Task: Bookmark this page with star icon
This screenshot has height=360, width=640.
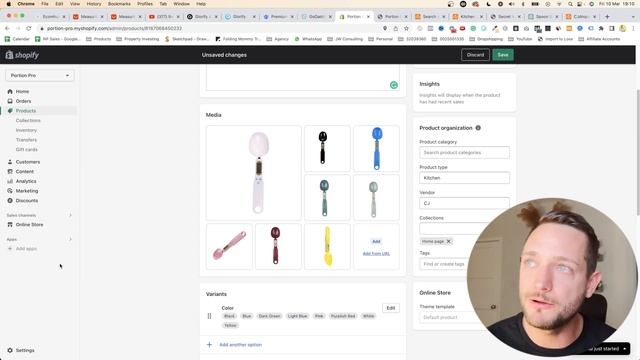Action: [406, 29]
